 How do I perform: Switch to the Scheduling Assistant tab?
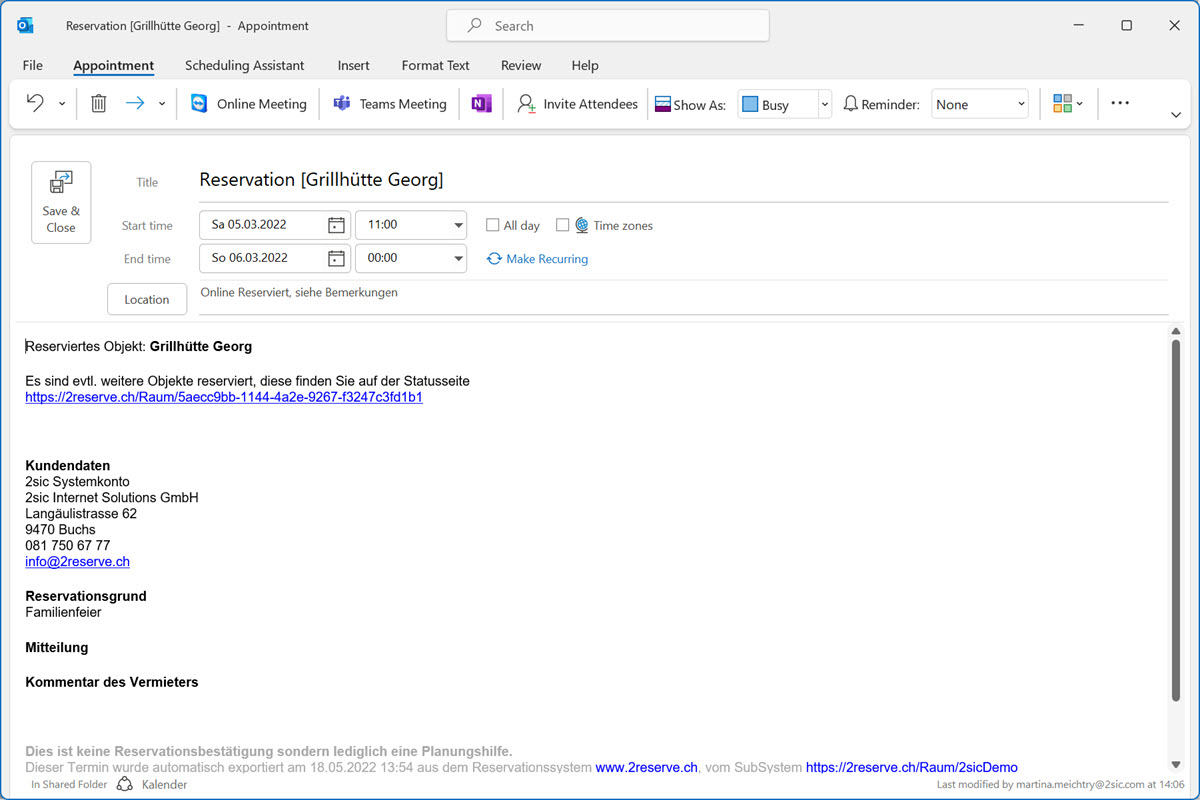(x=244, y=66)
